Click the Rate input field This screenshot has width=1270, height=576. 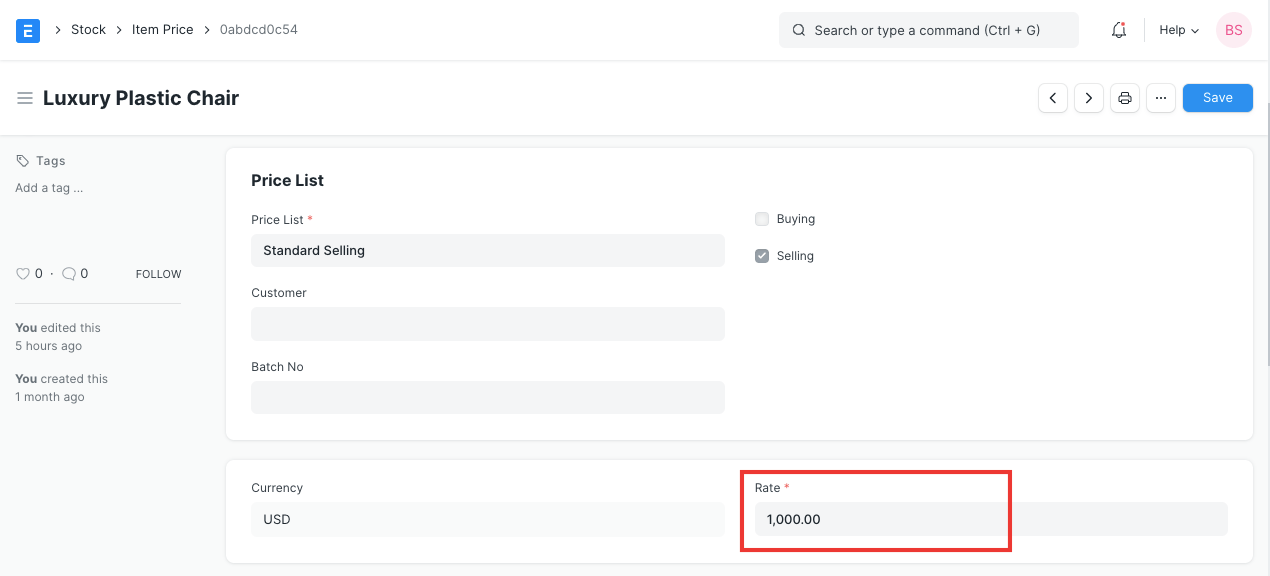pyautogui.click(x=877, y=519)
